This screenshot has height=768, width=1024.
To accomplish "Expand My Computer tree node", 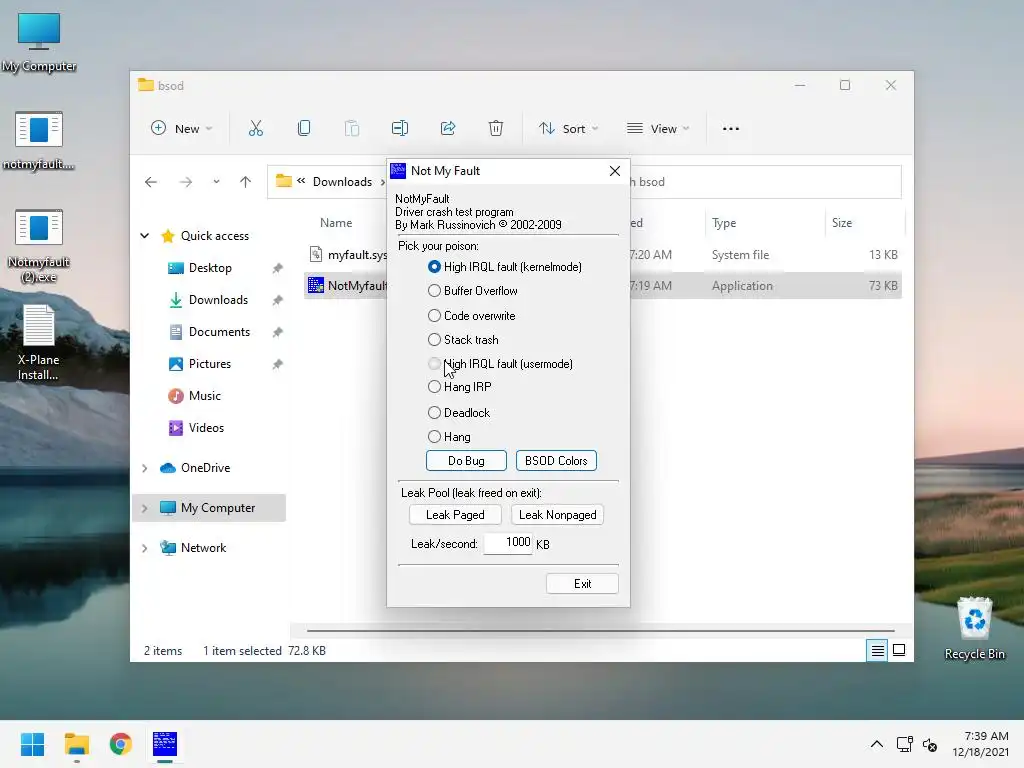I will point(145,507).
